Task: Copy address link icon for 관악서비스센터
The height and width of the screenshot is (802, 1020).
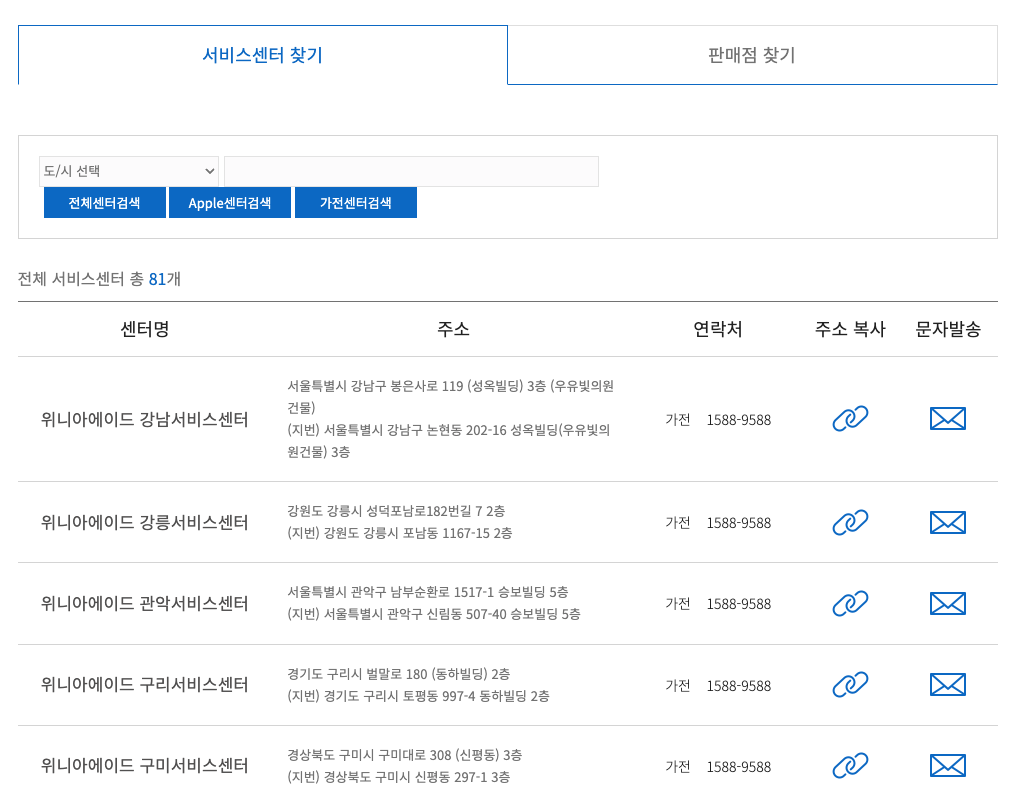Action: (850, 604)
